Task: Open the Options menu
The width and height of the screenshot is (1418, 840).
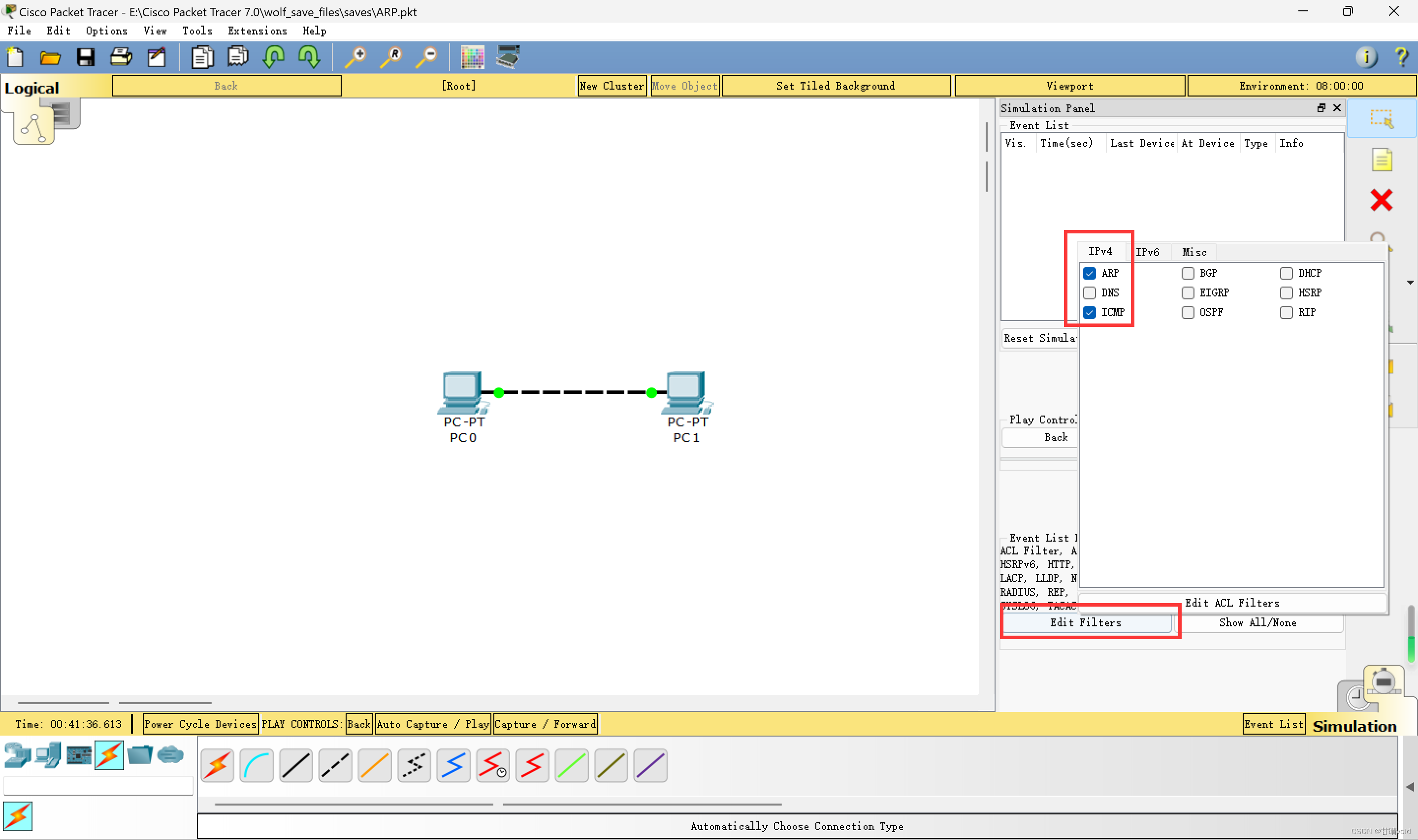Action: click(x=106, y=31)
